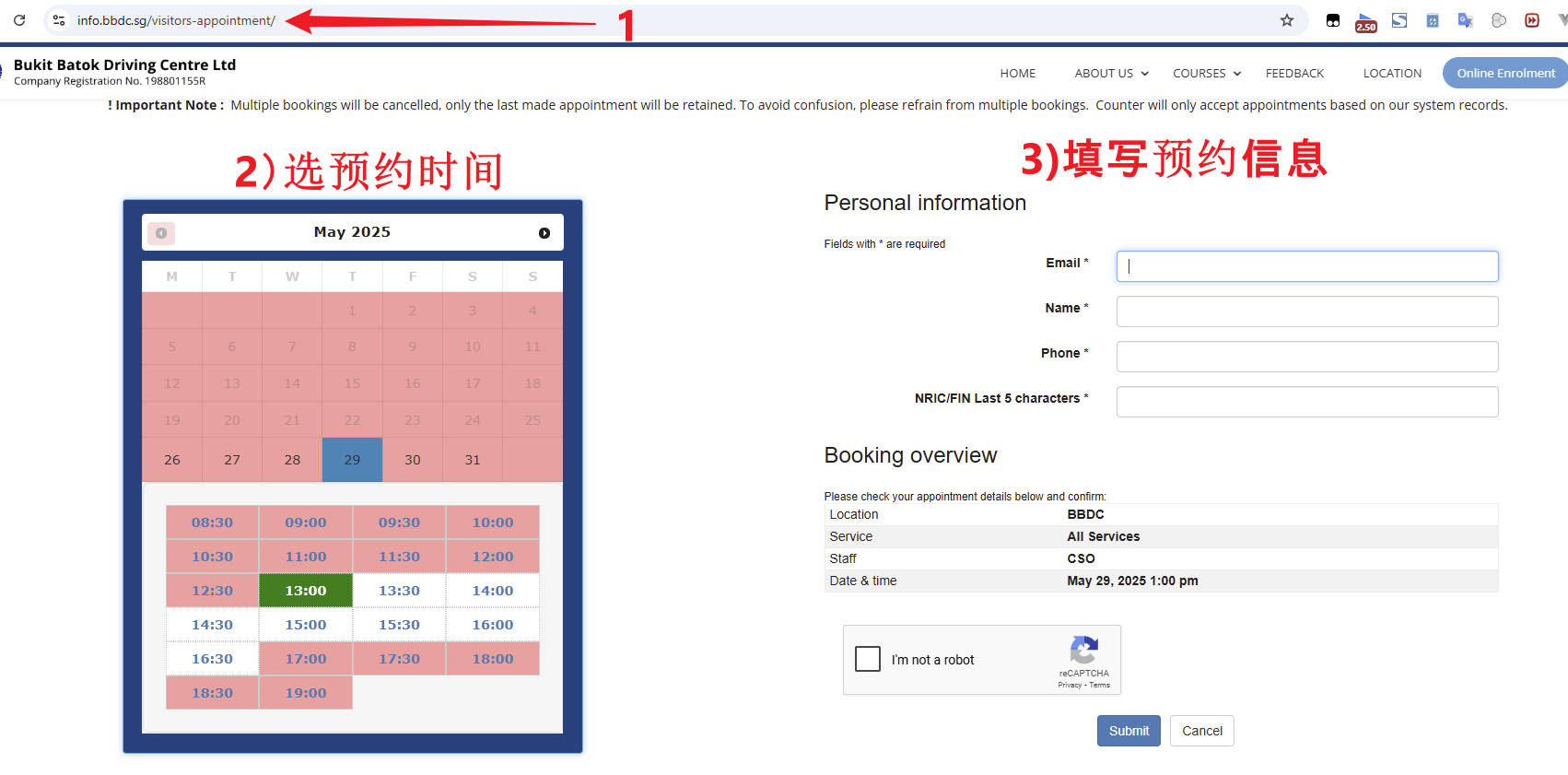Click the browser reload page icon
Viewport: 1568px width, 775px height.
[x=19, y=20]
